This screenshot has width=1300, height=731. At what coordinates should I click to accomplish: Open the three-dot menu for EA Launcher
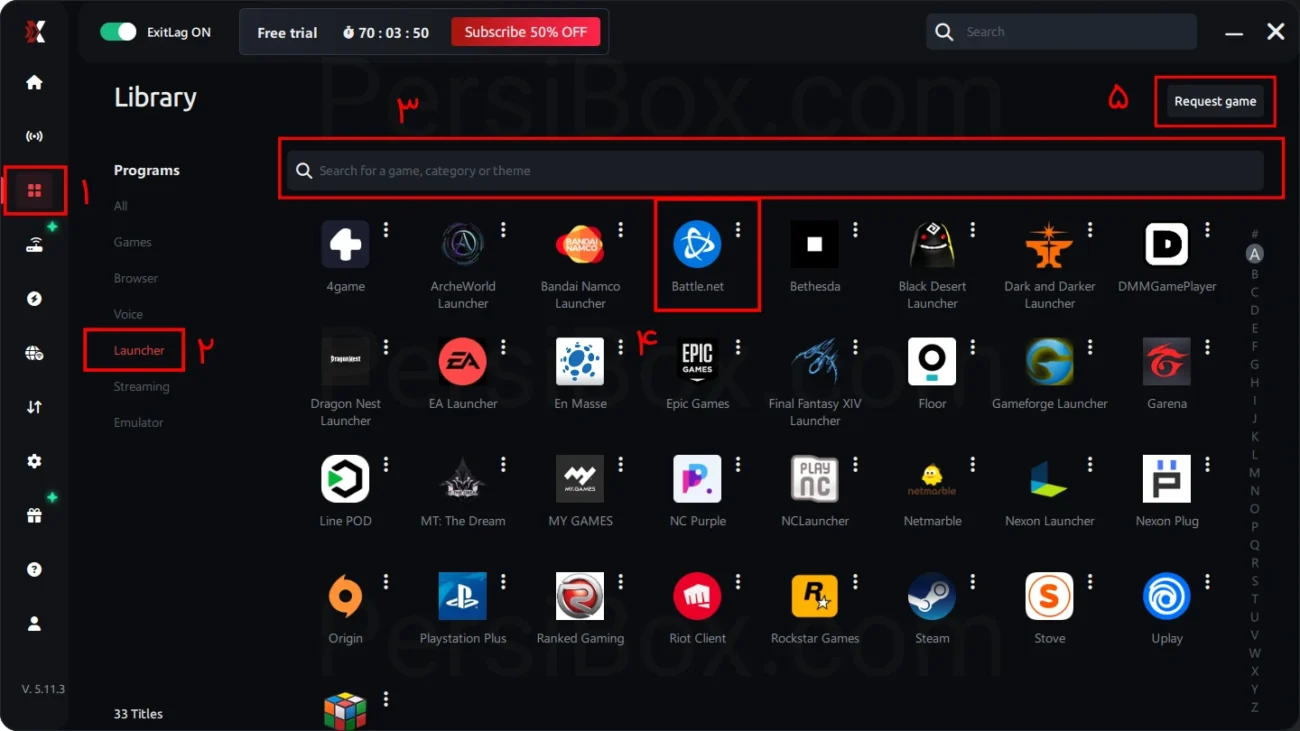point(503,347)
